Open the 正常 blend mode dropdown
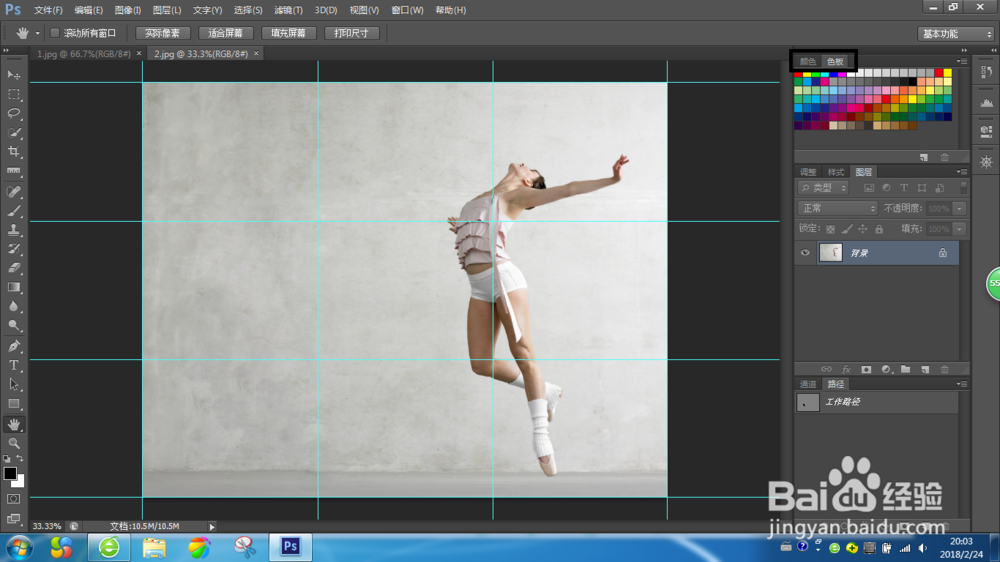The height and width of the screenshot is (562, 1000). pos(837,208)
